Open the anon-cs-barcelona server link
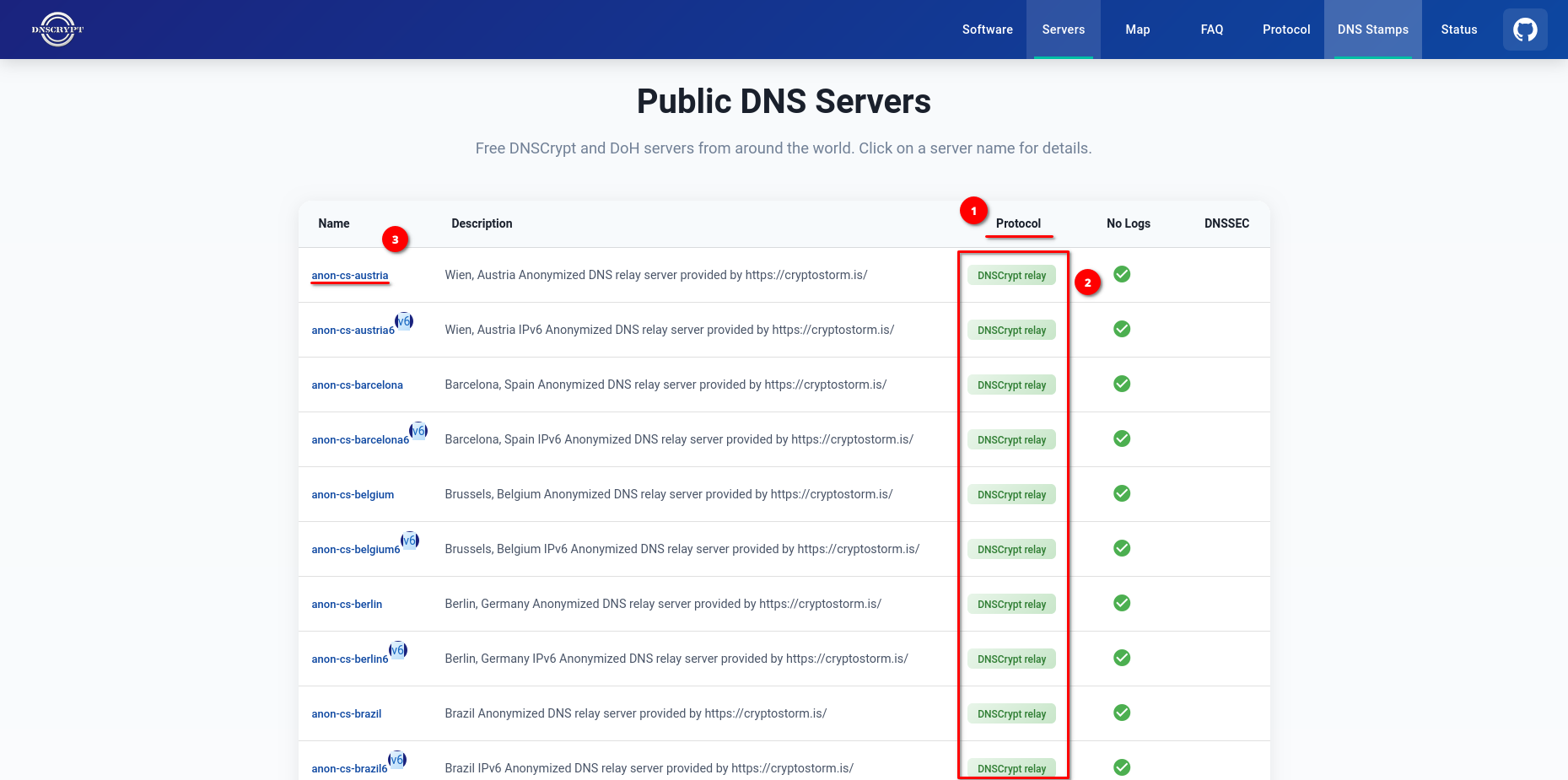 tap(357, 385)
